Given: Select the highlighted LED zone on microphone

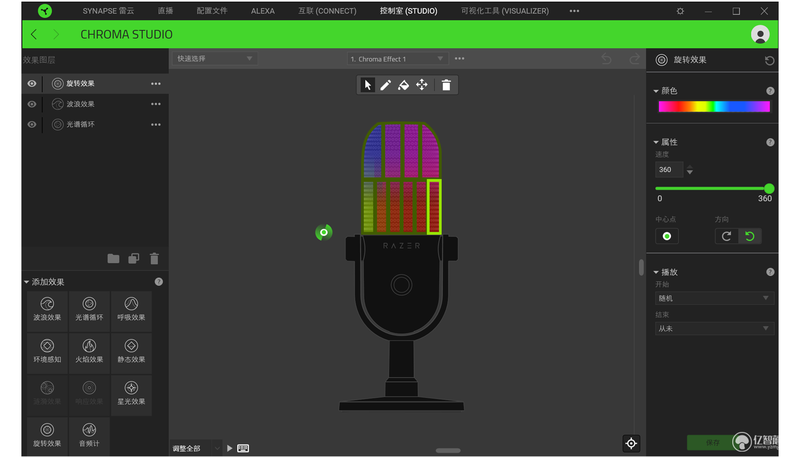Looking at the screenshot, I should [x=434, y=207].
